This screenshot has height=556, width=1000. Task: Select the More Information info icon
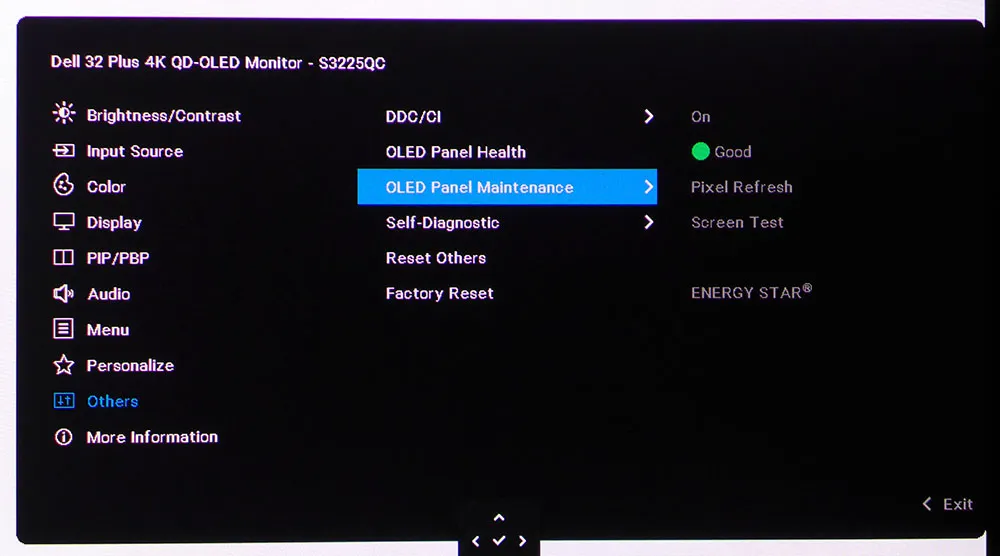click(x=63, y=437)
